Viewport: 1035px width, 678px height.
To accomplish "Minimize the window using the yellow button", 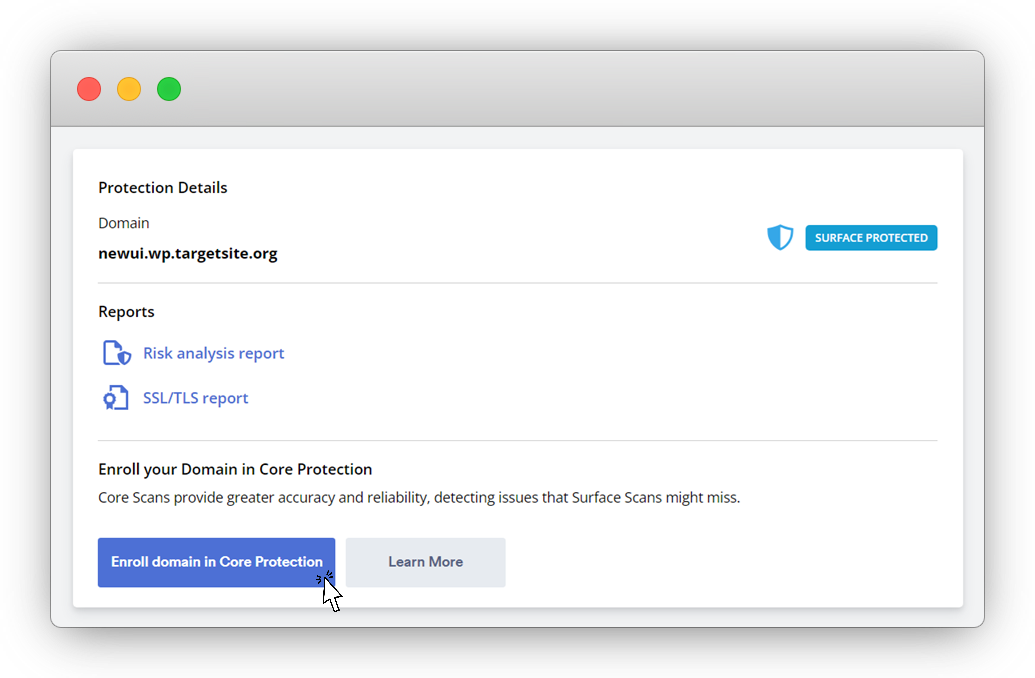I will pos(129,89).
